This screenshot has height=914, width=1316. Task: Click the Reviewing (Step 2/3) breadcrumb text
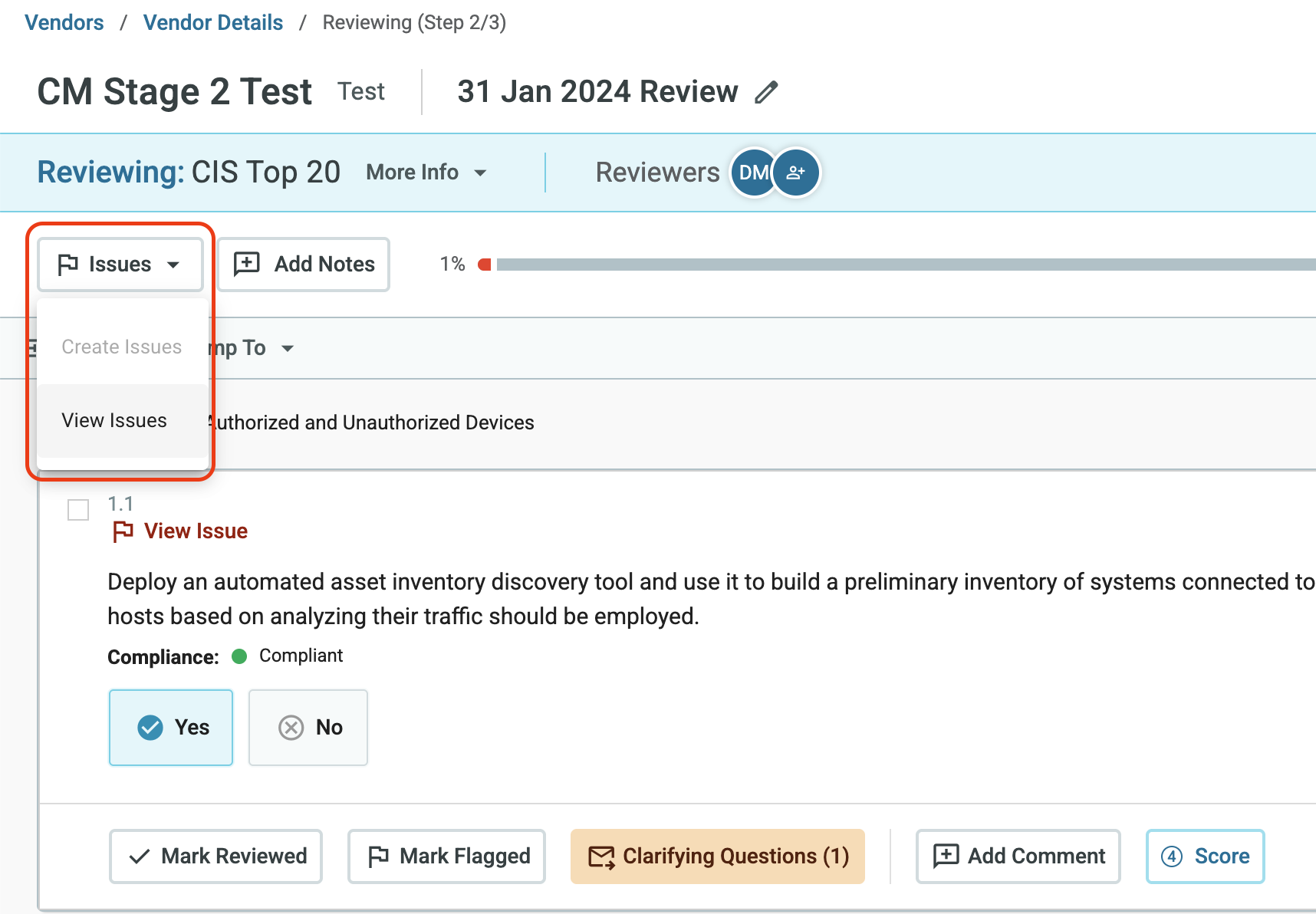click(414, 23)
